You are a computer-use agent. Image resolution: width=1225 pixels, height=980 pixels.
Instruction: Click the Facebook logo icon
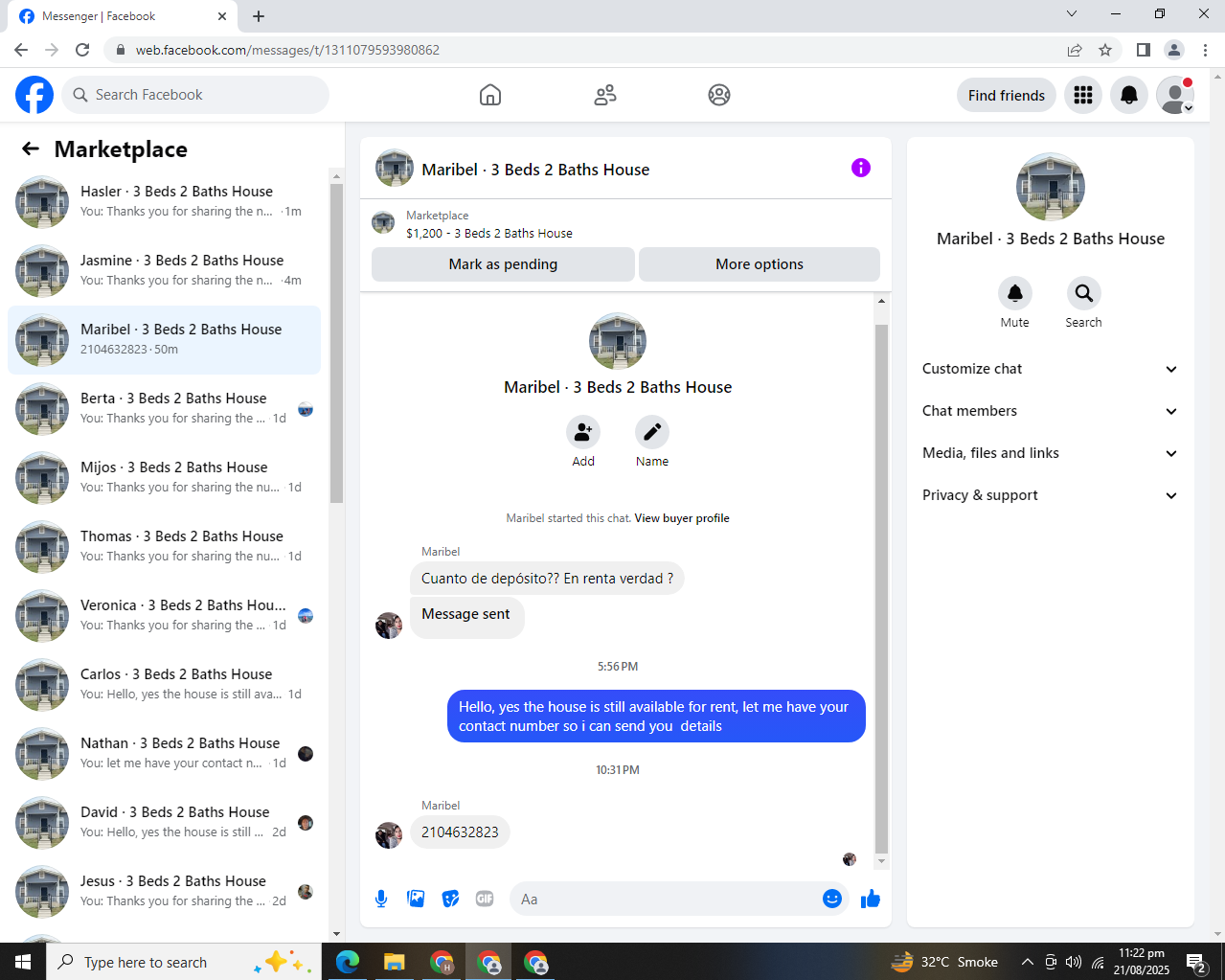click(x=34, y=95)
